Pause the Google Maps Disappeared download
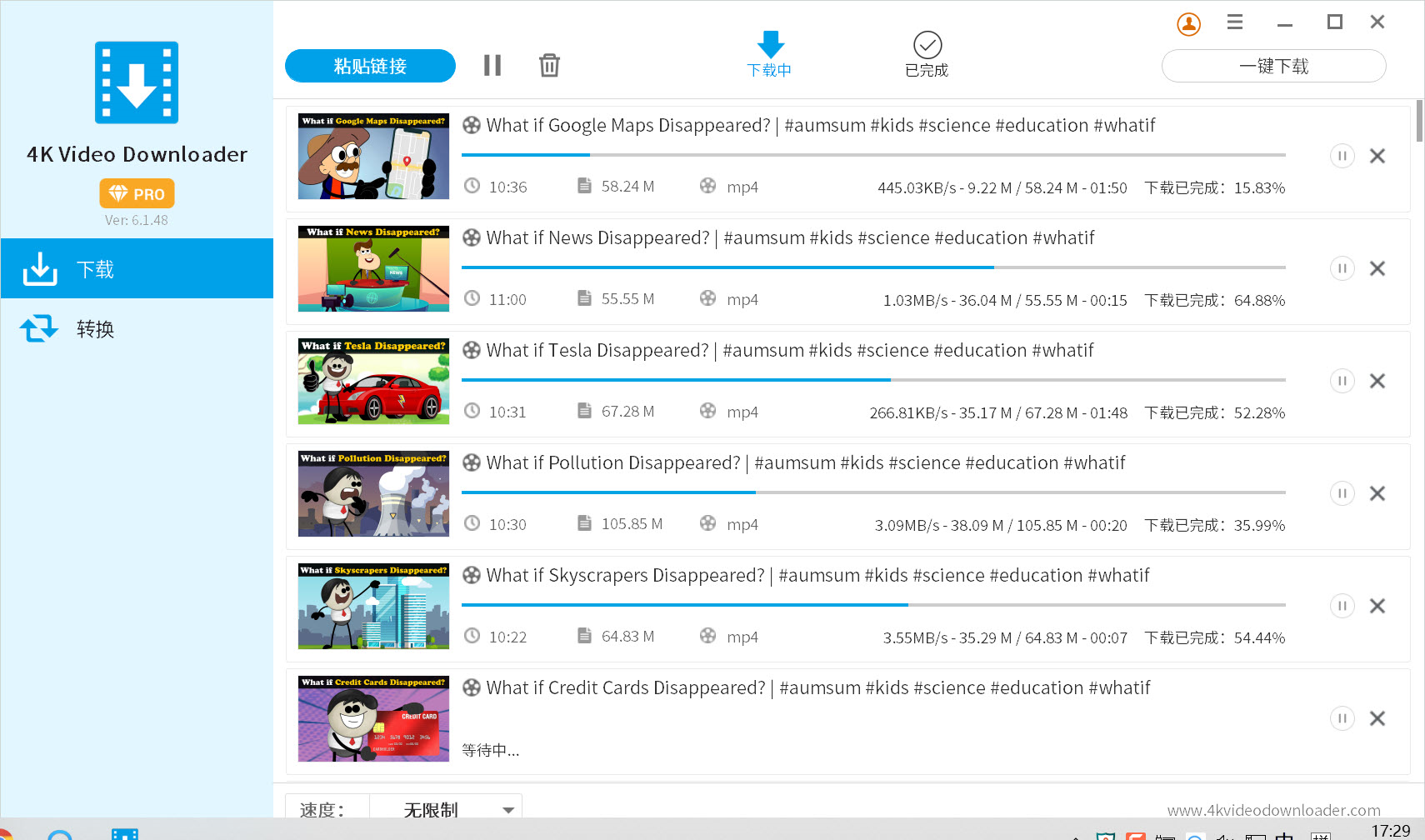Screen dimensions: 1425x840 coord(1342,156)
